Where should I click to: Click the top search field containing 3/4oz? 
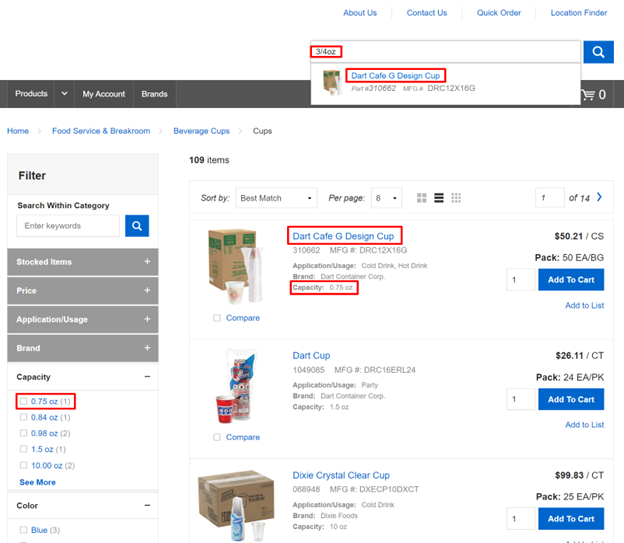point(445,52)
